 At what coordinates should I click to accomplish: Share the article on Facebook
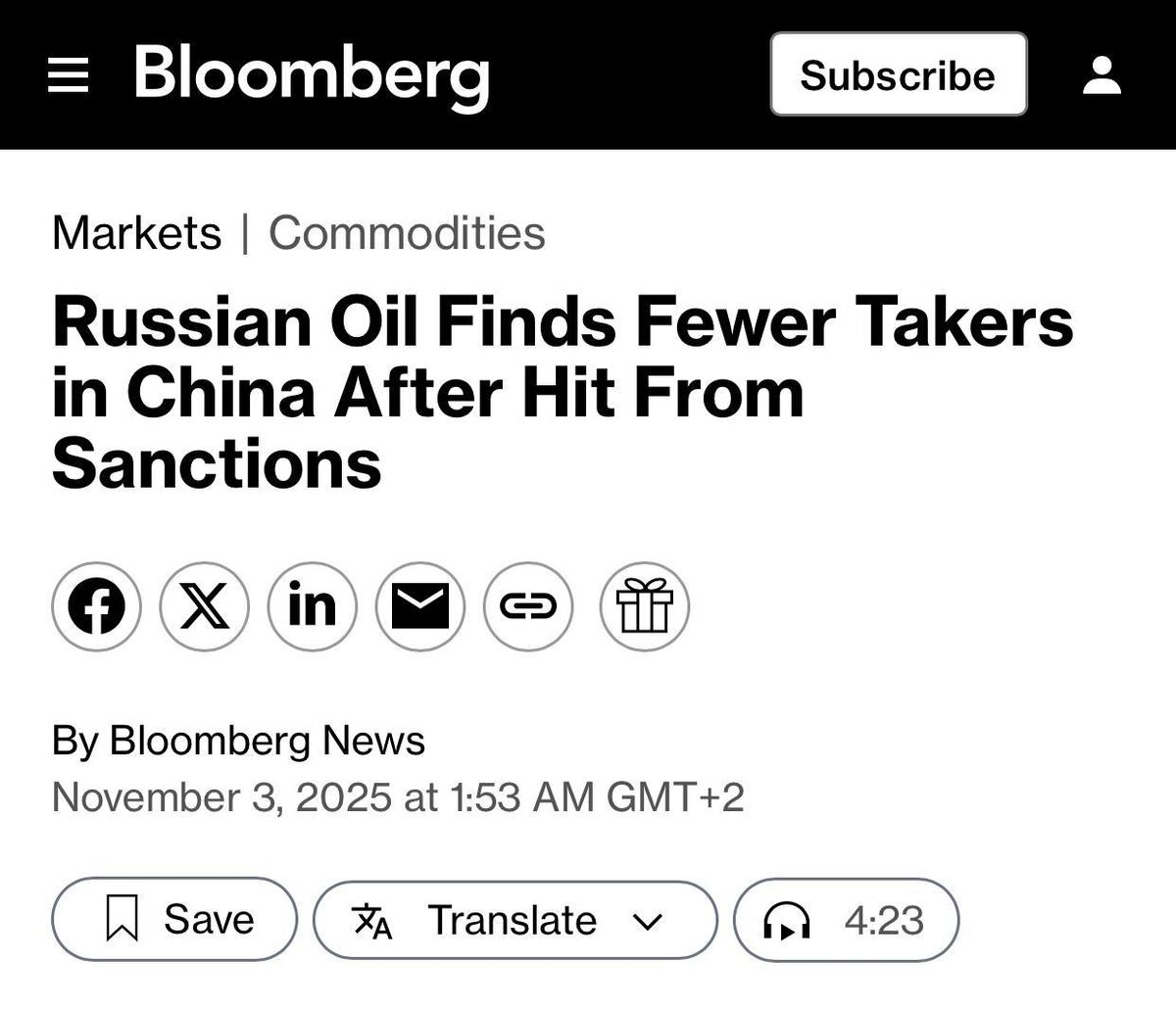[96, 606]
